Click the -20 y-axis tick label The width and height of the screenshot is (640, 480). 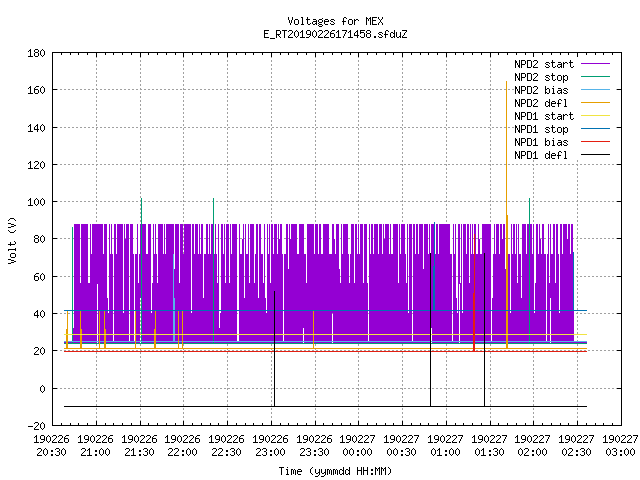(x=36, y=426)
